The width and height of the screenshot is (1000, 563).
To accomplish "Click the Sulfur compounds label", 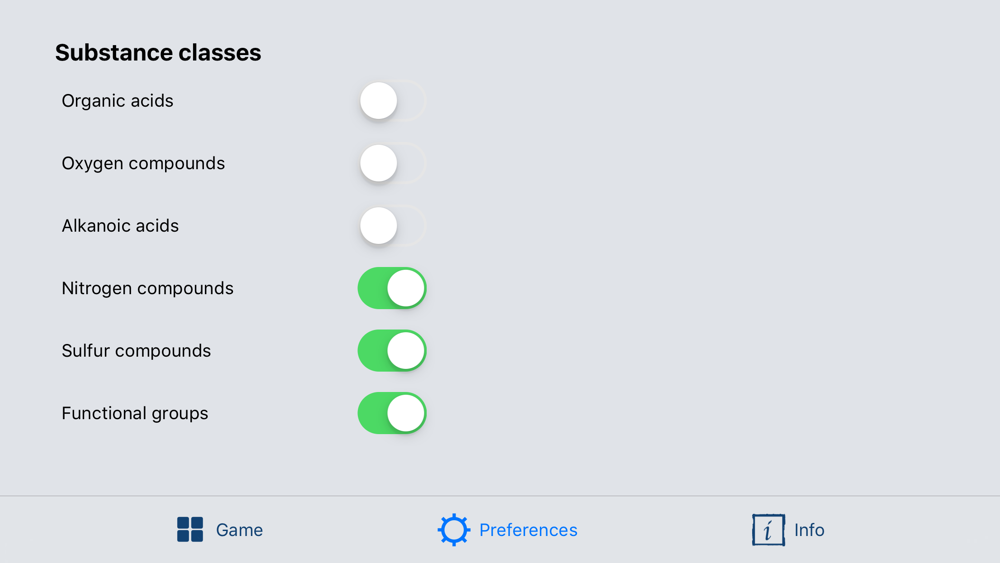I will click(x=136, y=351).
